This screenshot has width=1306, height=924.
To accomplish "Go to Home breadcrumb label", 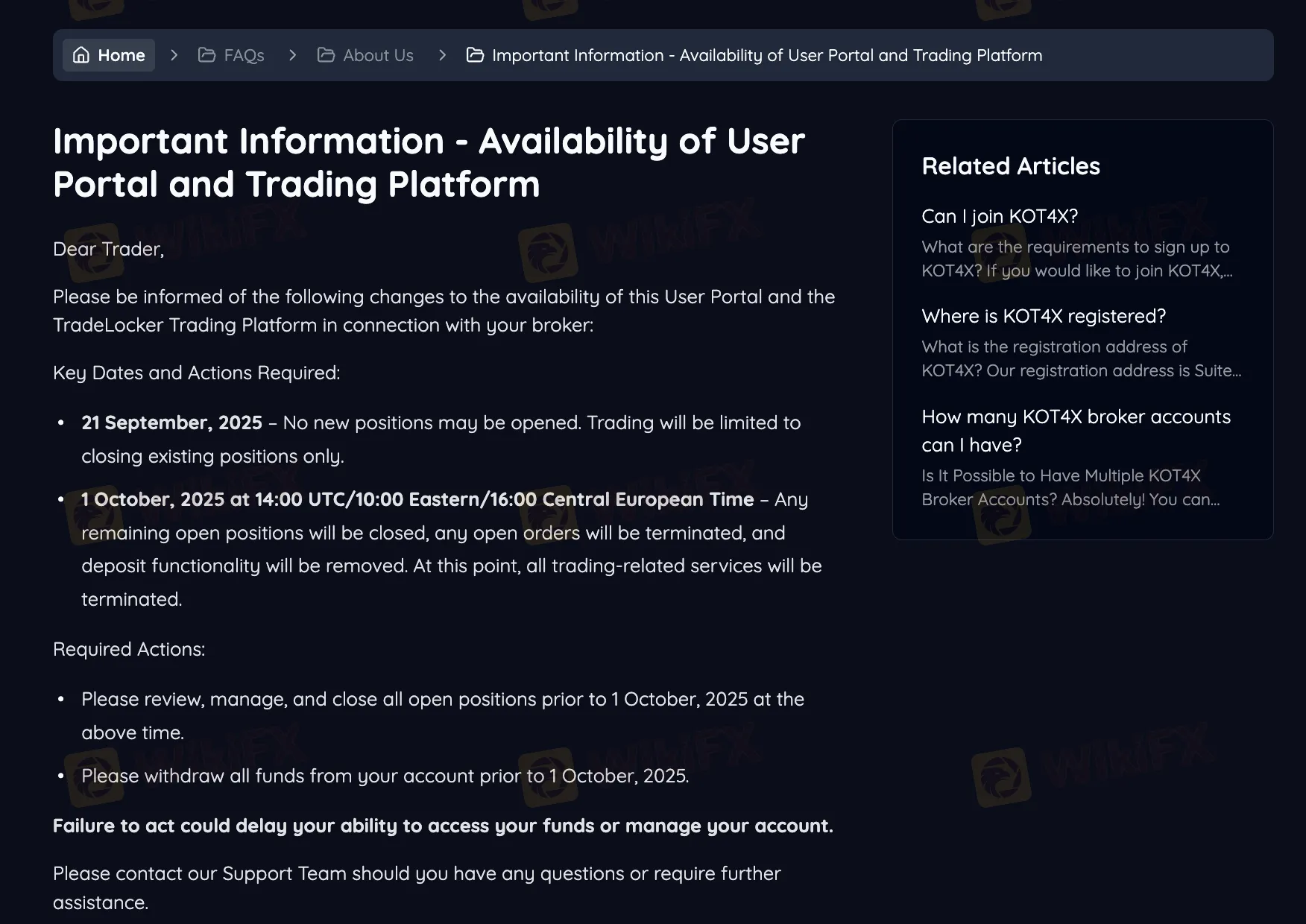I will 122,55.
